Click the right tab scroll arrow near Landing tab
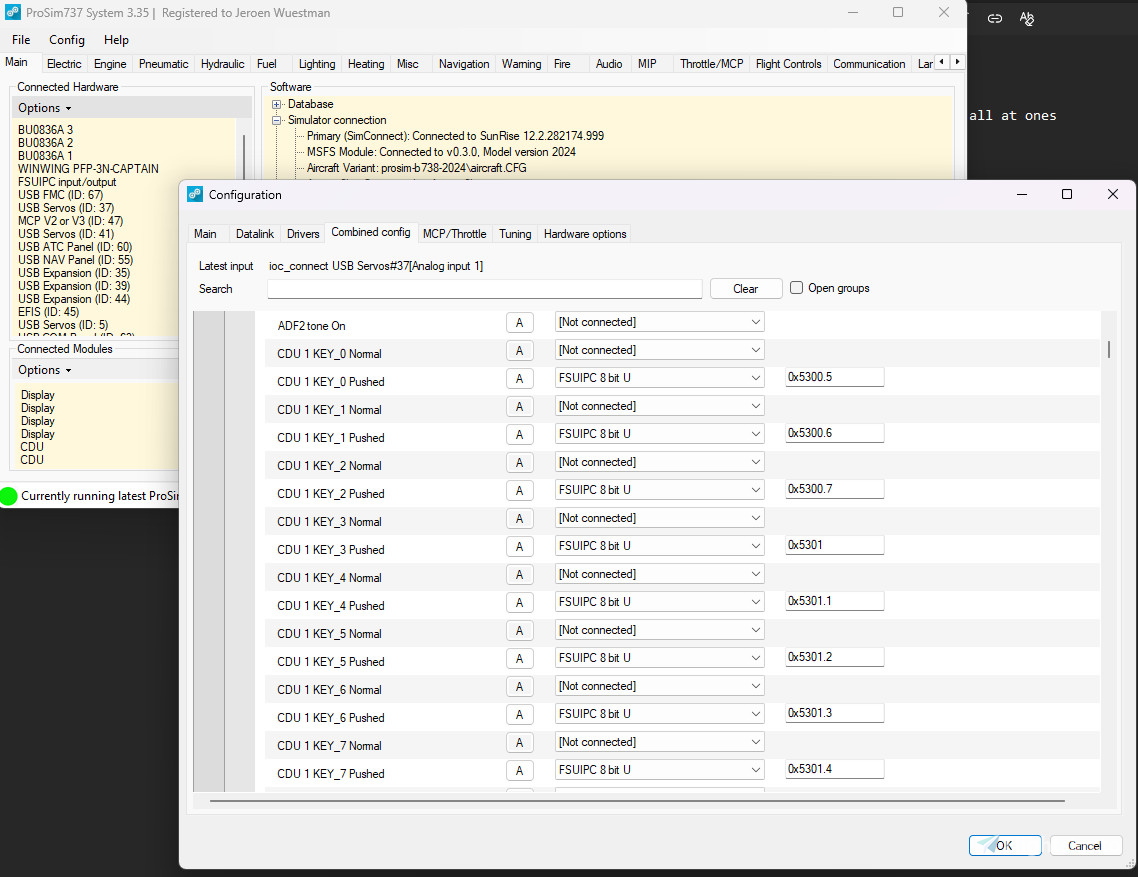 point(956,60)
